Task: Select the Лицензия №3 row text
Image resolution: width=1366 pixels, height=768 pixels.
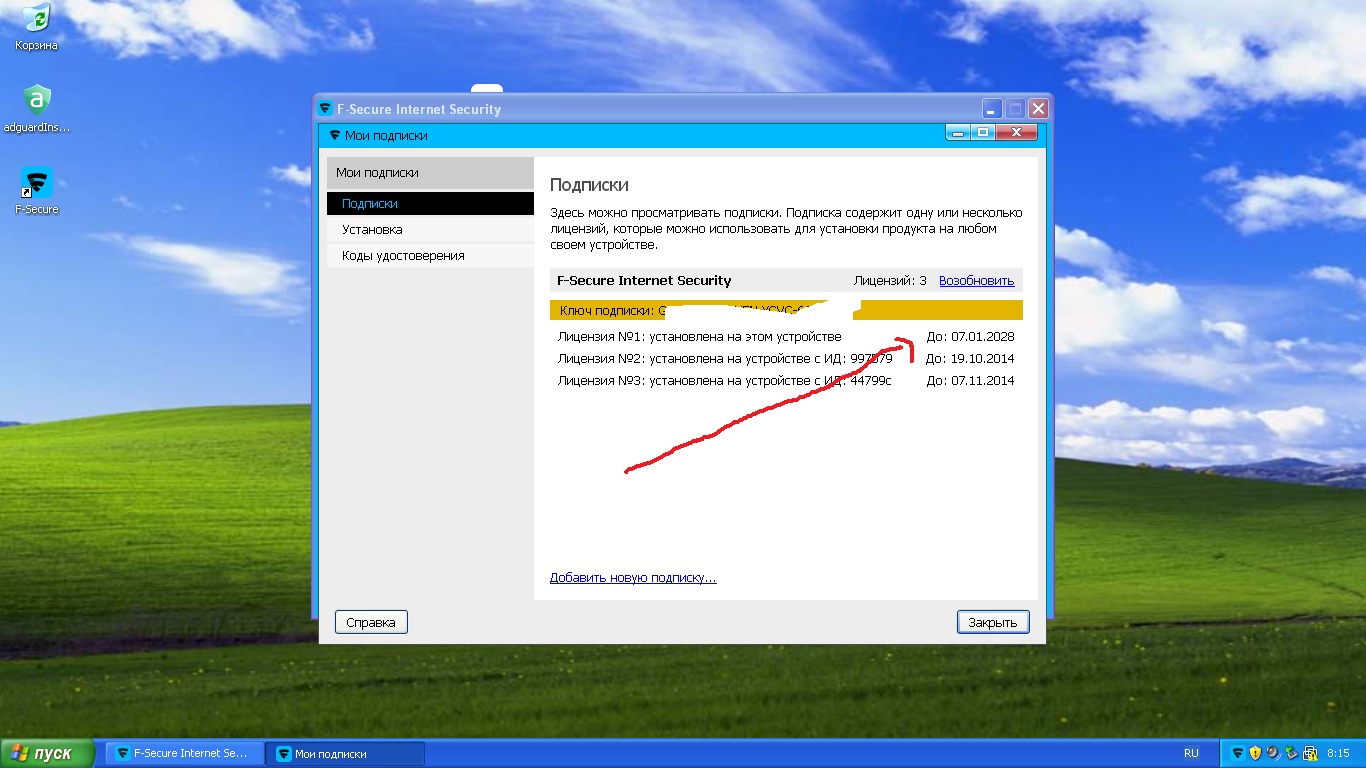Action: pyautogui.click(x=724, y=381)
